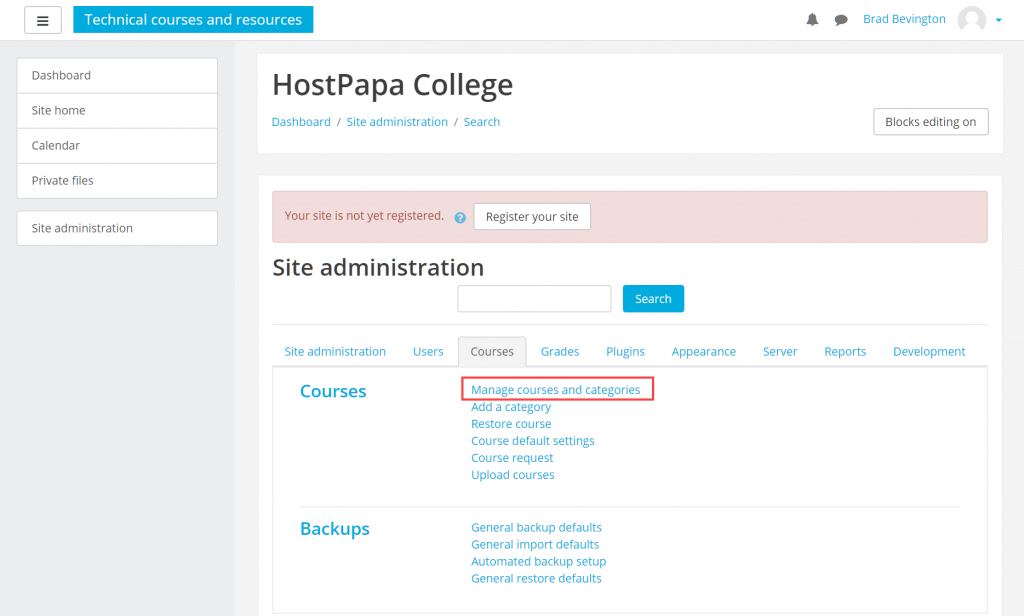Image resolution: width=1024 pixels, height=616 pixels.
Task: Click the 'Site administration' page heading text
Action: coord(378,268)
